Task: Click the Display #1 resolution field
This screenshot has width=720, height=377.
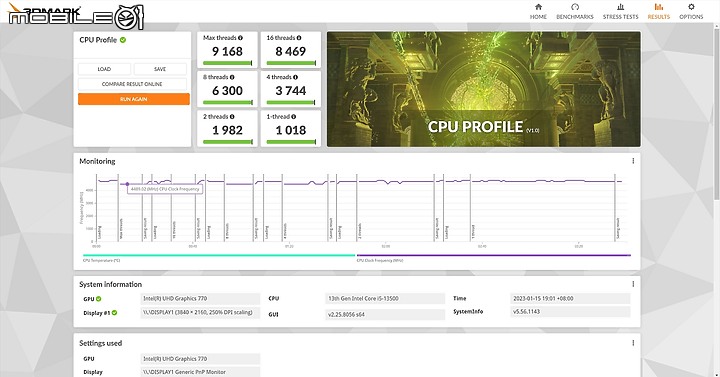Action: 200,313
